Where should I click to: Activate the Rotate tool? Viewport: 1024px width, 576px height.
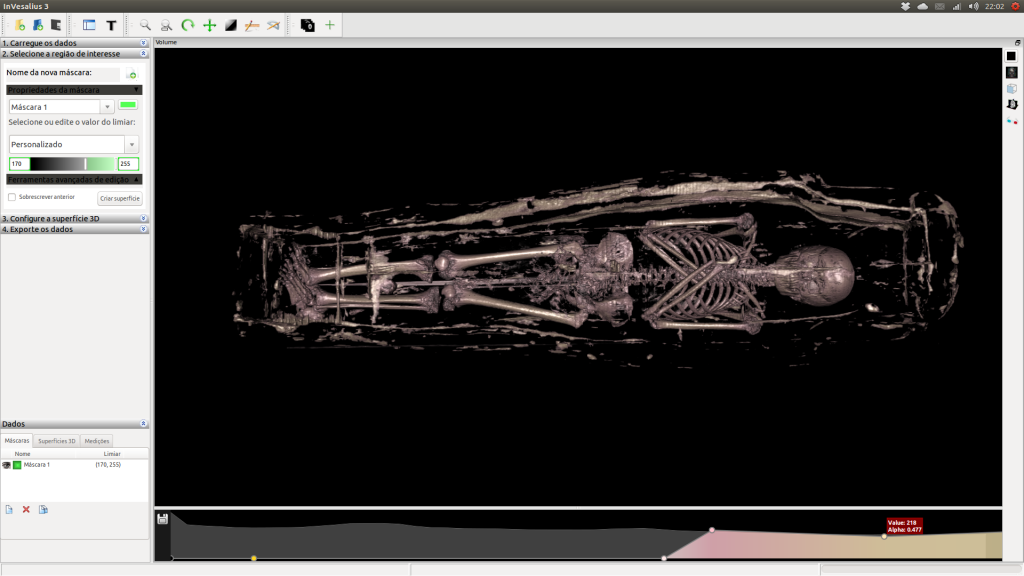(x=188, y=25)
